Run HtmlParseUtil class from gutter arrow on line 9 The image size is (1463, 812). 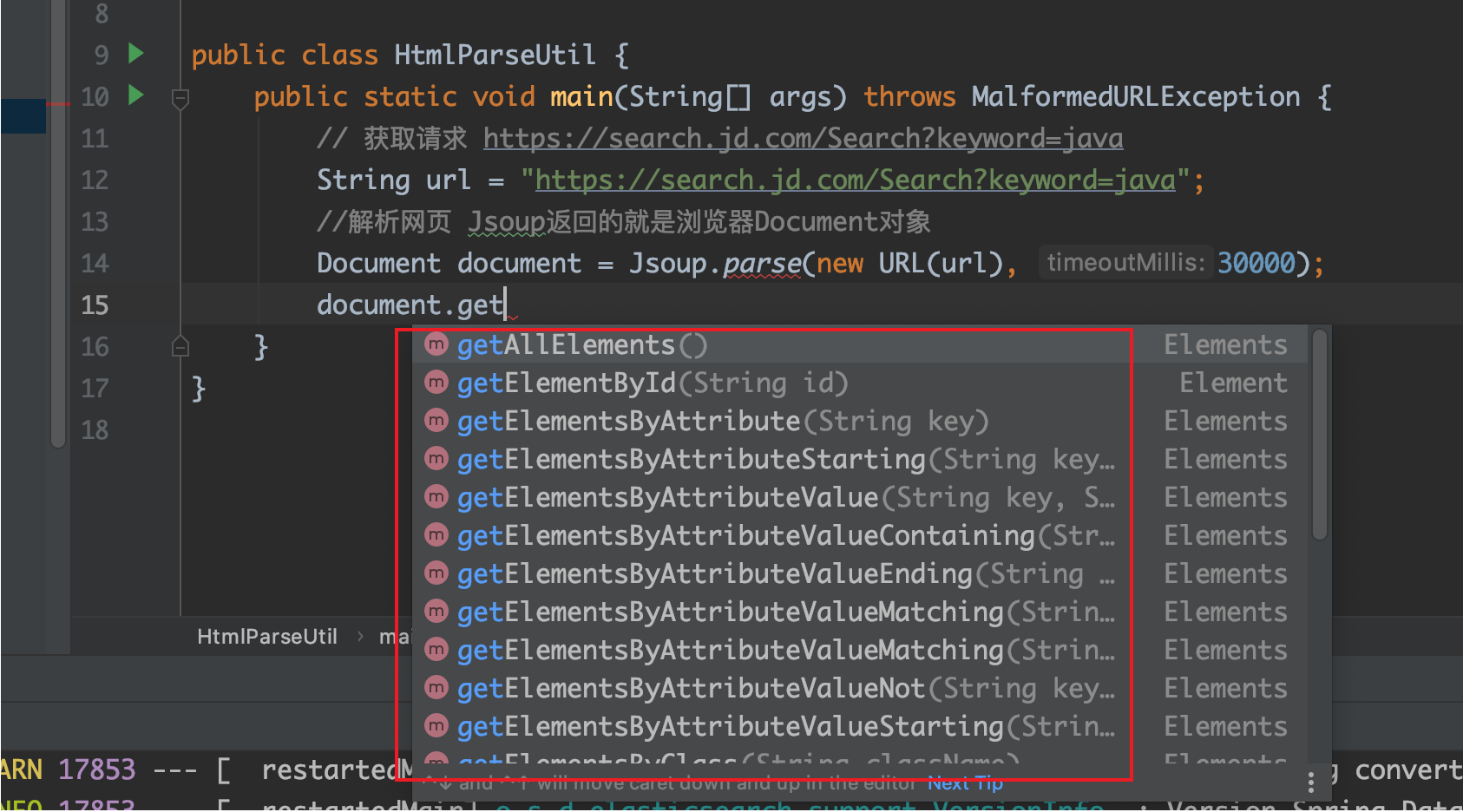coord(135,54)
